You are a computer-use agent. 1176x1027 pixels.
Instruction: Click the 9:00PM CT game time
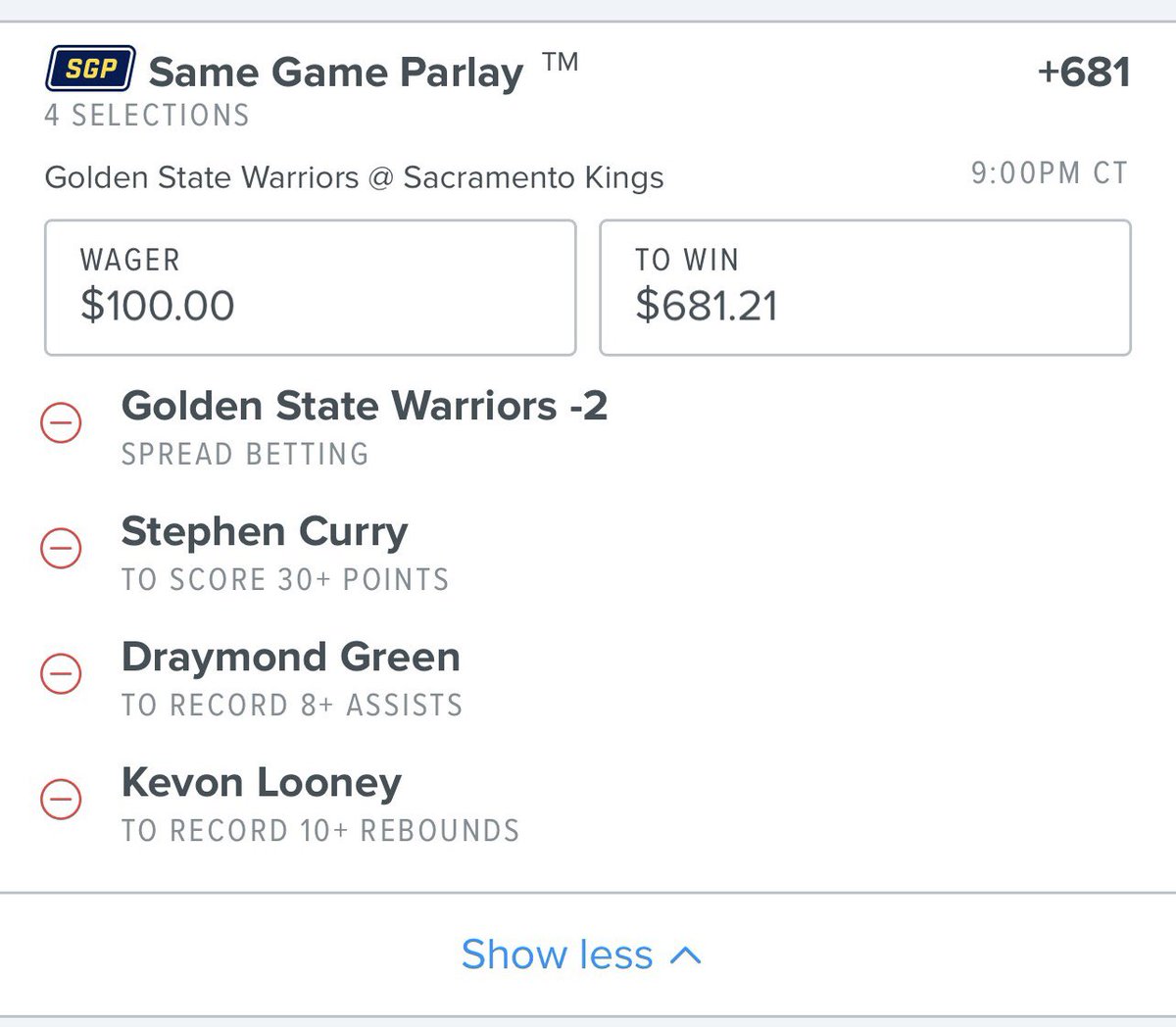1050,173
